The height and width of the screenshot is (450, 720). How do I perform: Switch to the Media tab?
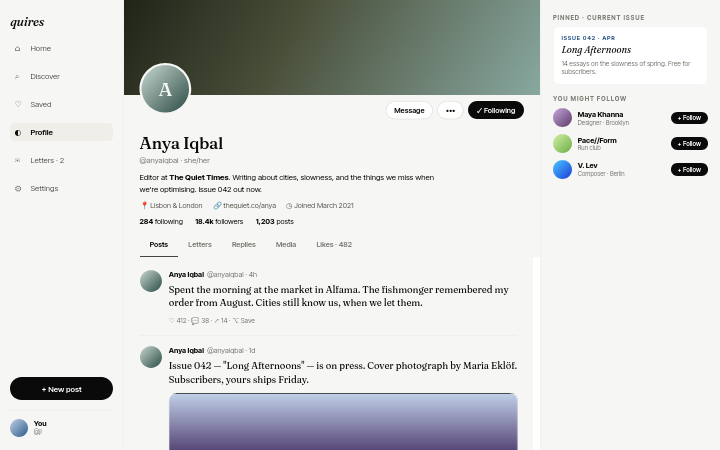[x=286, y=244]
